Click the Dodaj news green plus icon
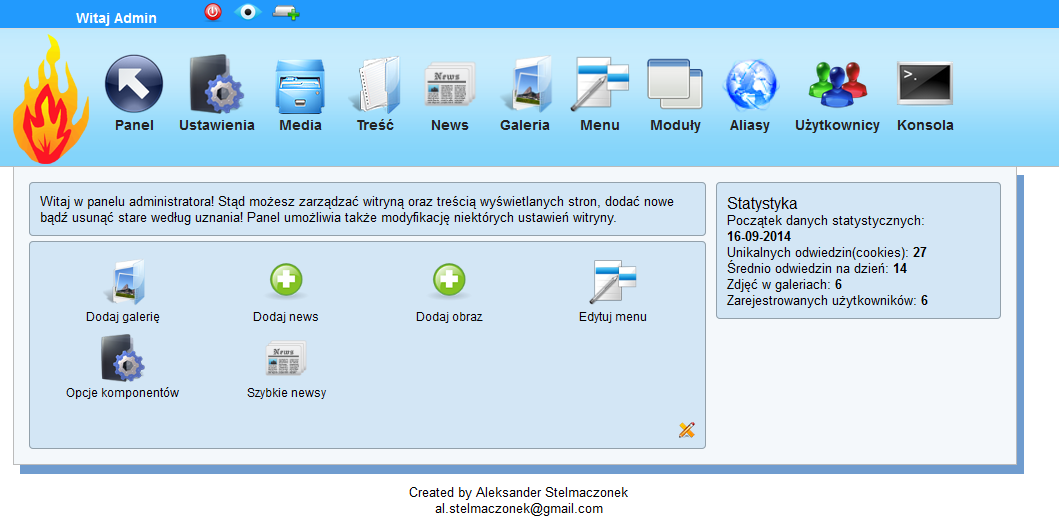This screenshot has width=1059, height=530. (286, 280)
